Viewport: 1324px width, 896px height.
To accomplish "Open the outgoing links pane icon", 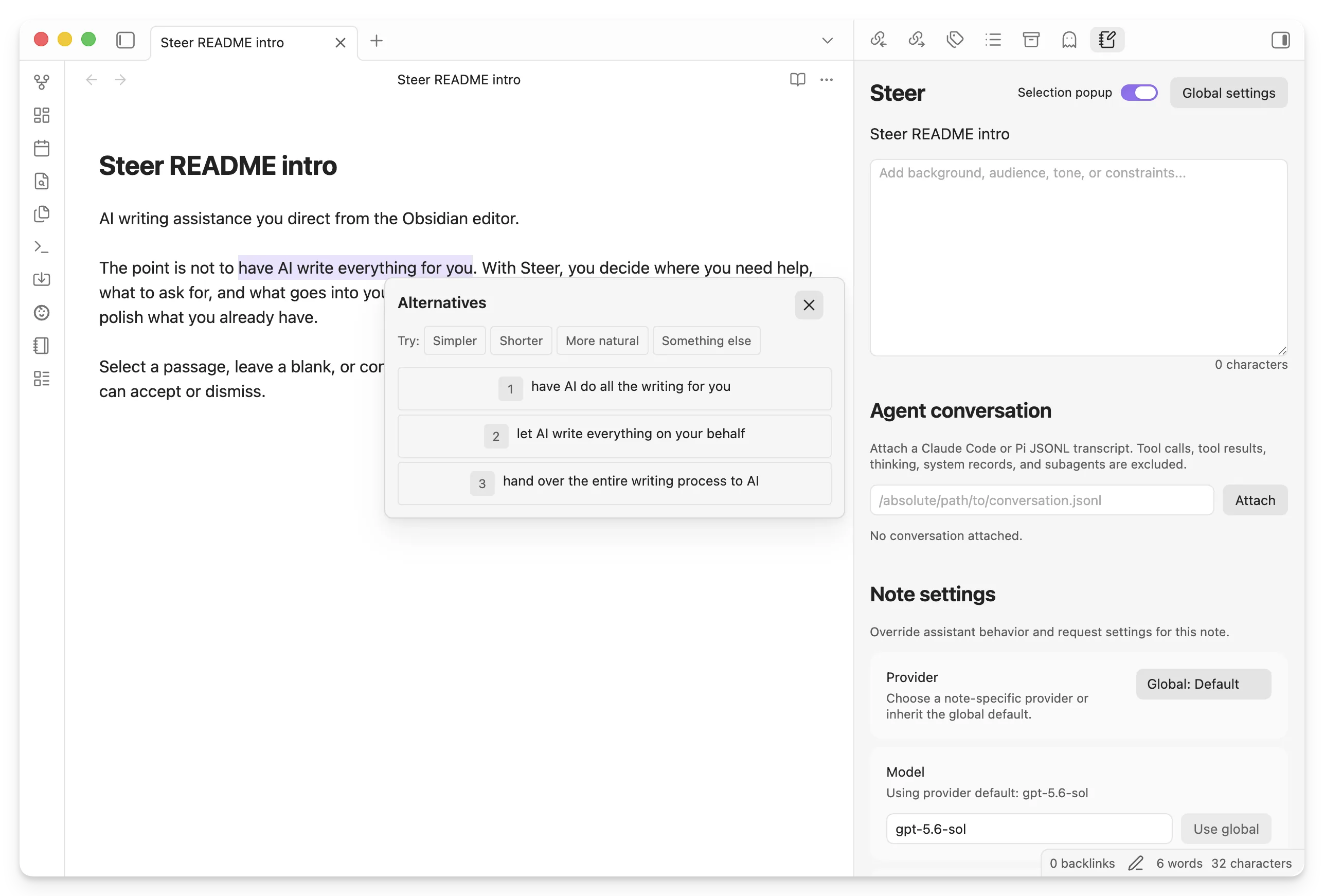I will 916,40.
